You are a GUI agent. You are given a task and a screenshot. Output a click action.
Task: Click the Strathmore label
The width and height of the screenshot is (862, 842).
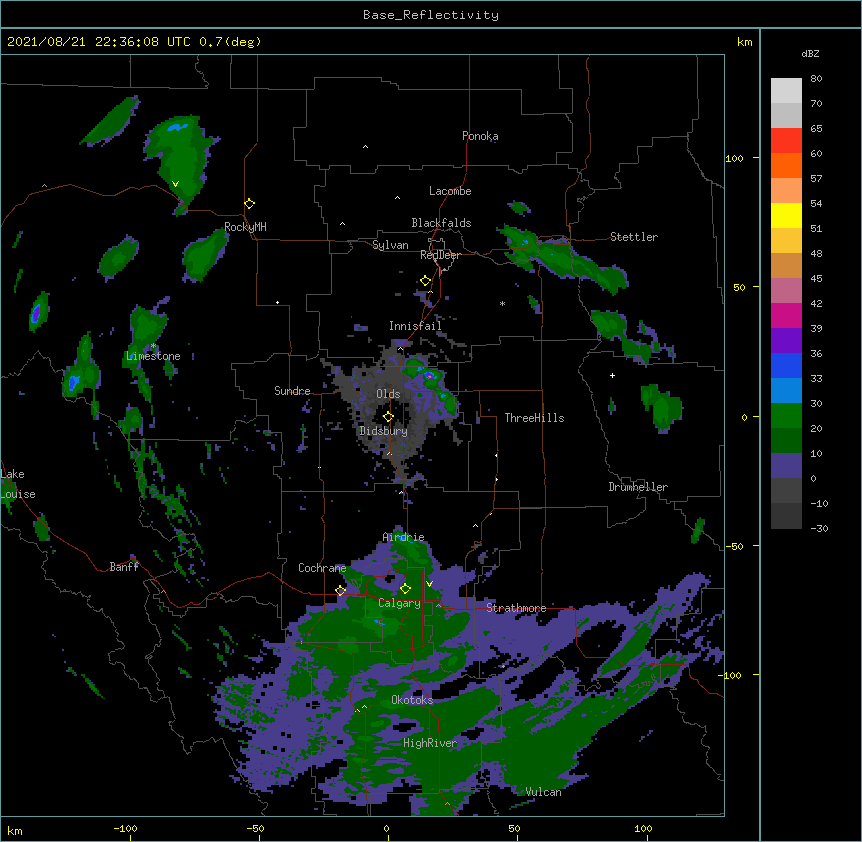[516, 608]
